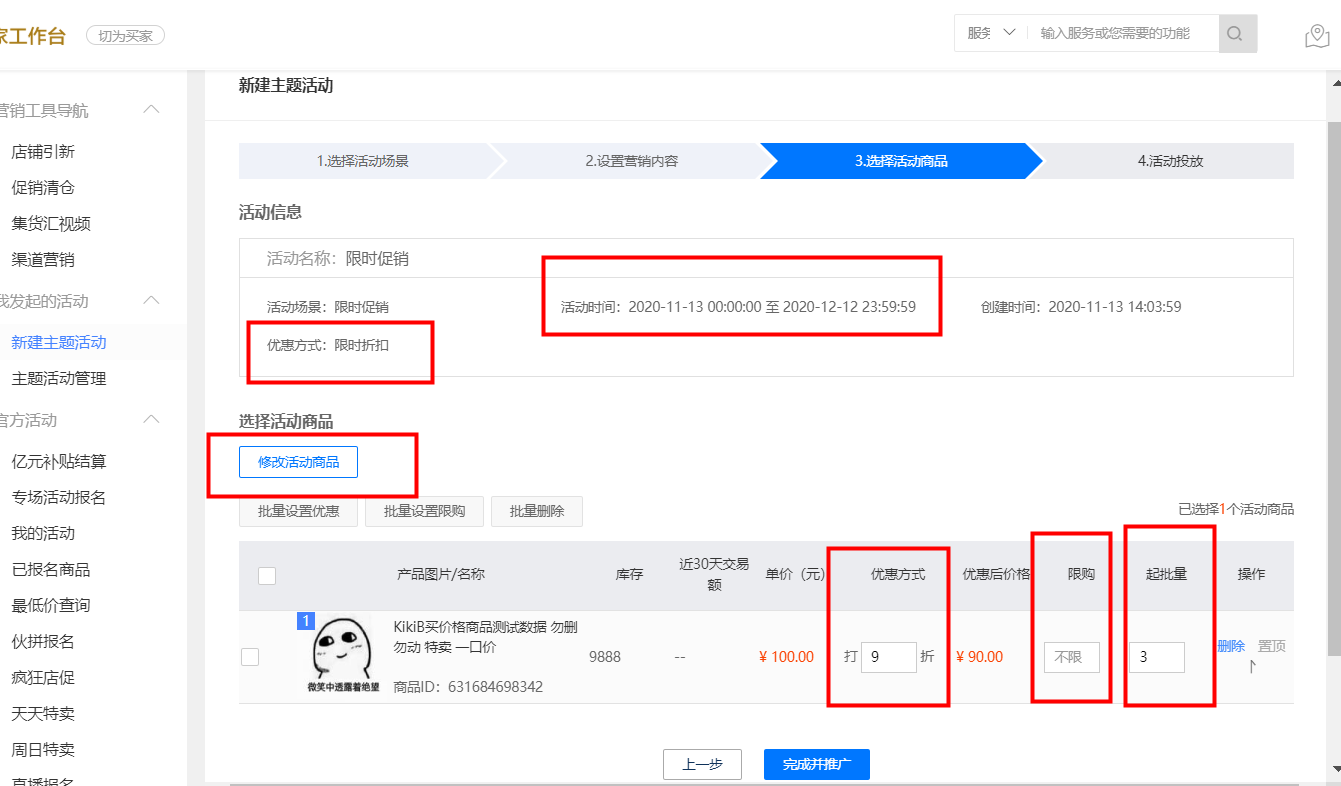Click the 完成并推广 button
Screen dimensions: 1341x786
816,763
